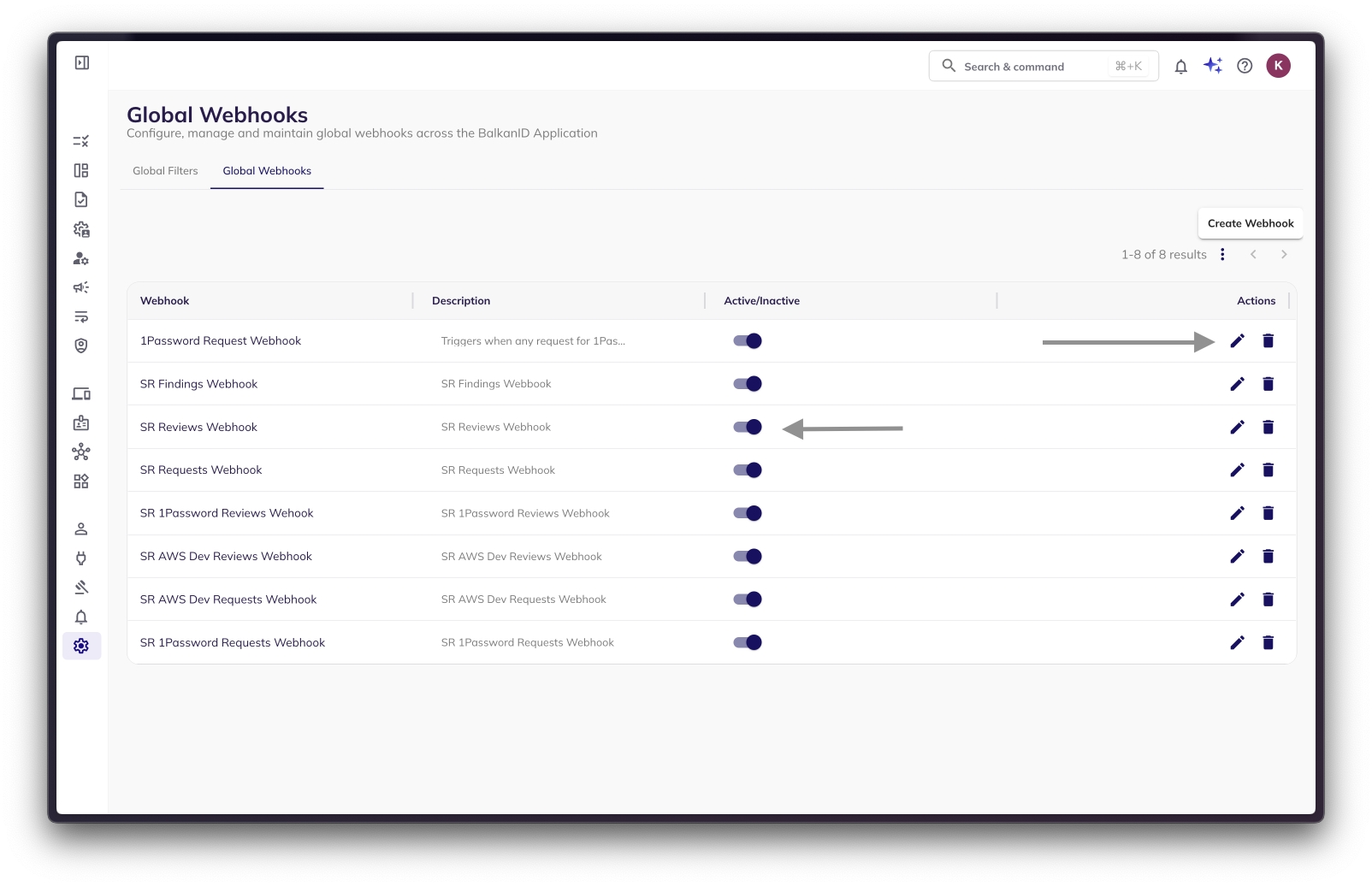Click the Create Webhook button
The image size is (1372, 886).
coord(1250,223)
